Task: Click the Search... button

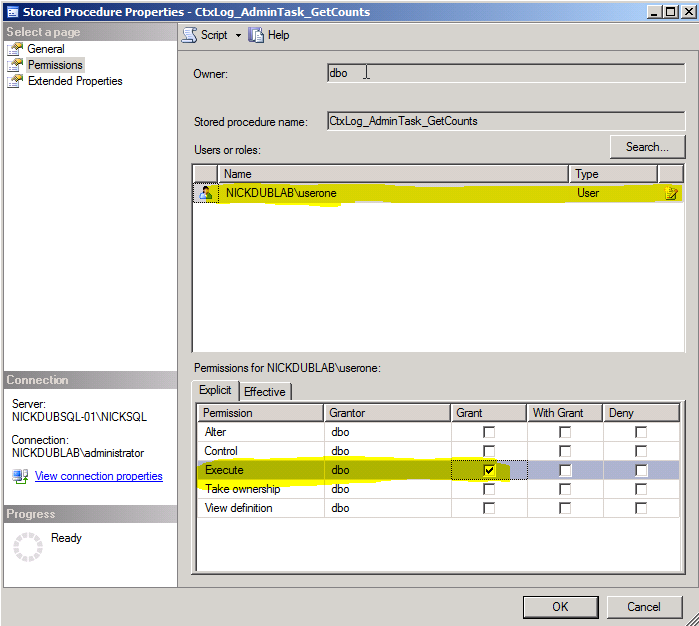Action: [647, 147]
